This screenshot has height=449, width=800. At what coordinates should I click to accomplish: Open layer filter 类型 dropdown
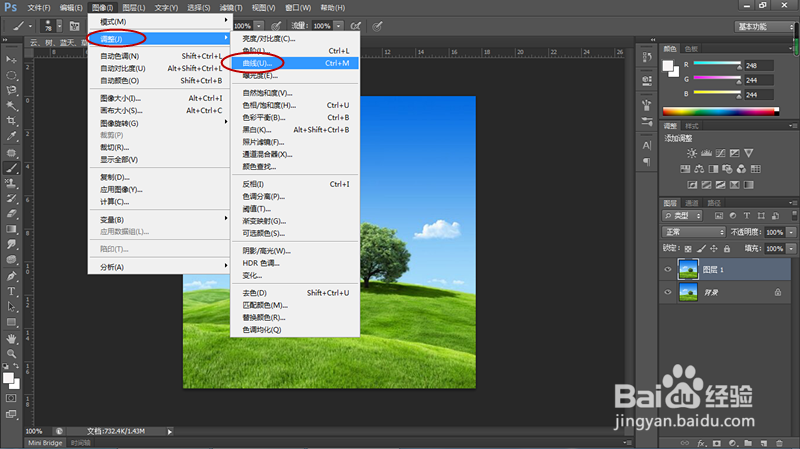pos(682,216)
